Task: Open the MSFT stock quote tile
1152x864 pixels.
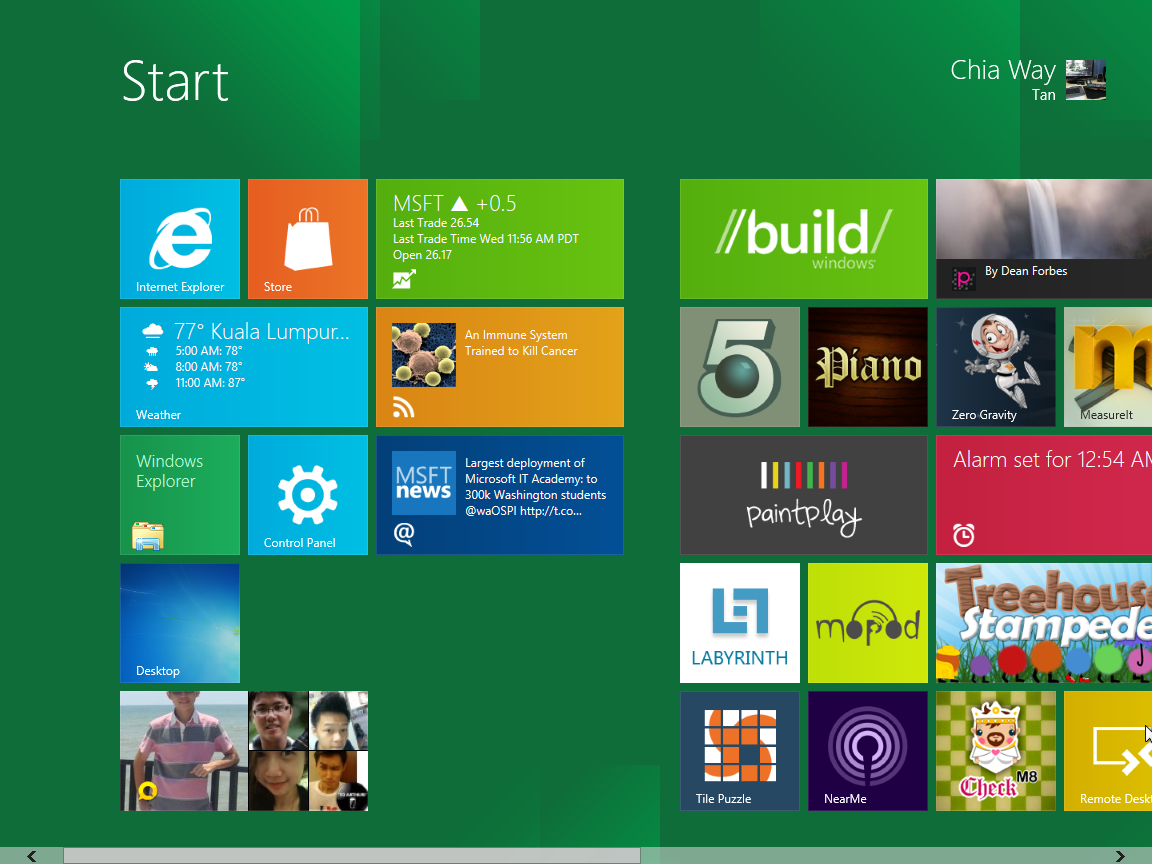Action: pyautogui.click(x=500, y=239)
